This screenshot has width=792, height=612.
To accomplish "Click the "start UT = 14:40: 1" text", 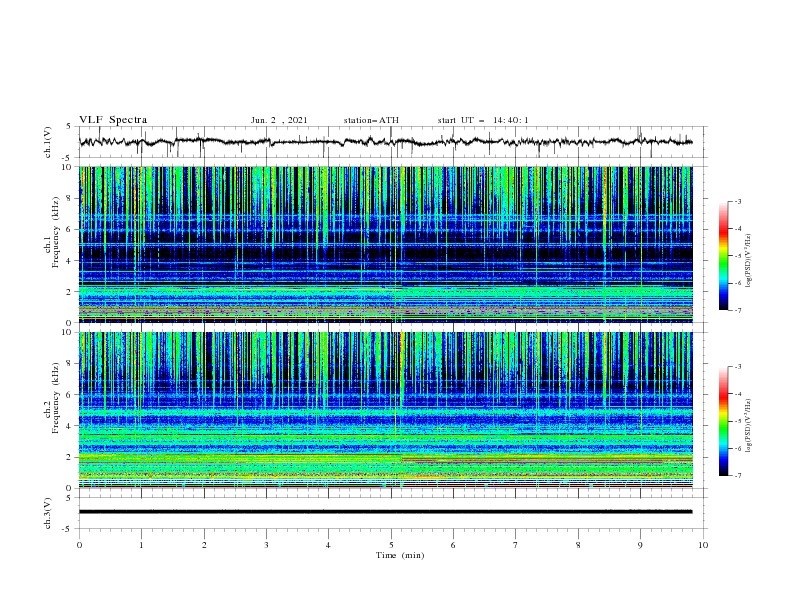I will point(483,120).
